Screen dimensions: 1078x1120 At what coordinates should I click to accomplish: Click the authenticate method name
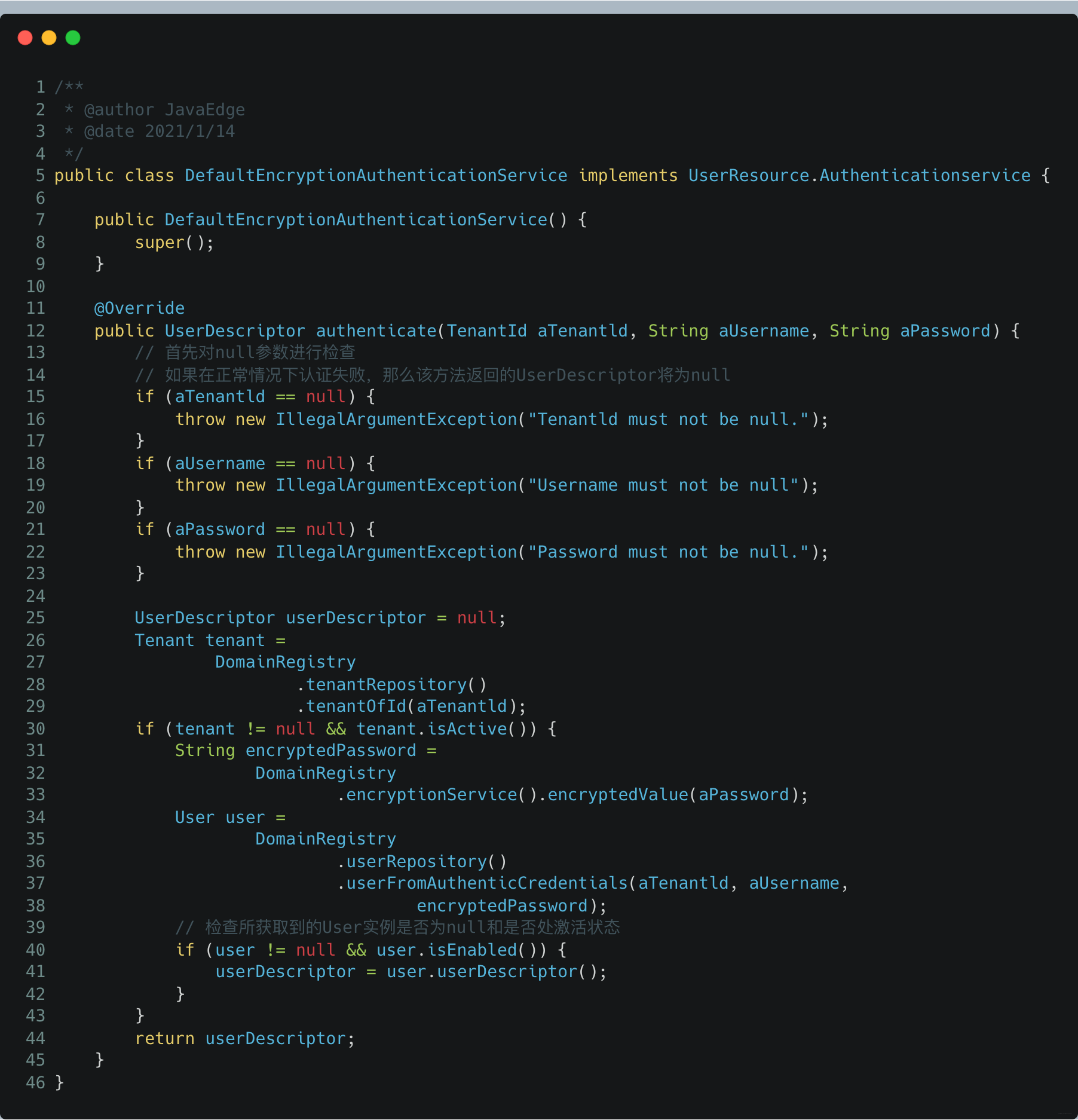point(376,331)
